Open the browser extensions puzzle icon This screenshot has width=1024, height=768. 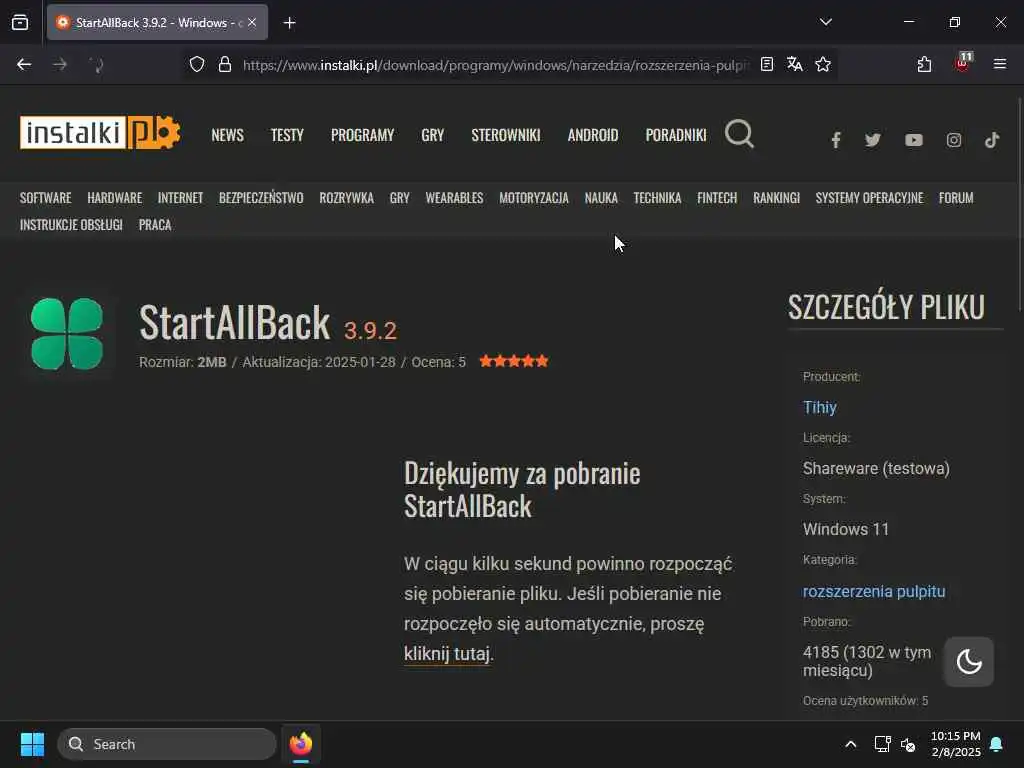[924, 65]
